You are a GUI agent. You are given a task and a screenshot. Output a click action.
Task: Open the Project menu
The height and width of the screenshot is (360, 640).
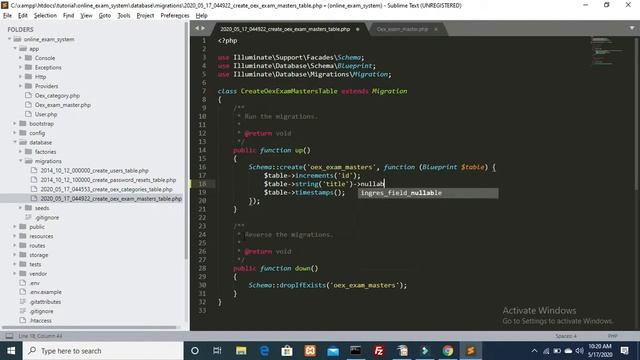click(145, 16)
